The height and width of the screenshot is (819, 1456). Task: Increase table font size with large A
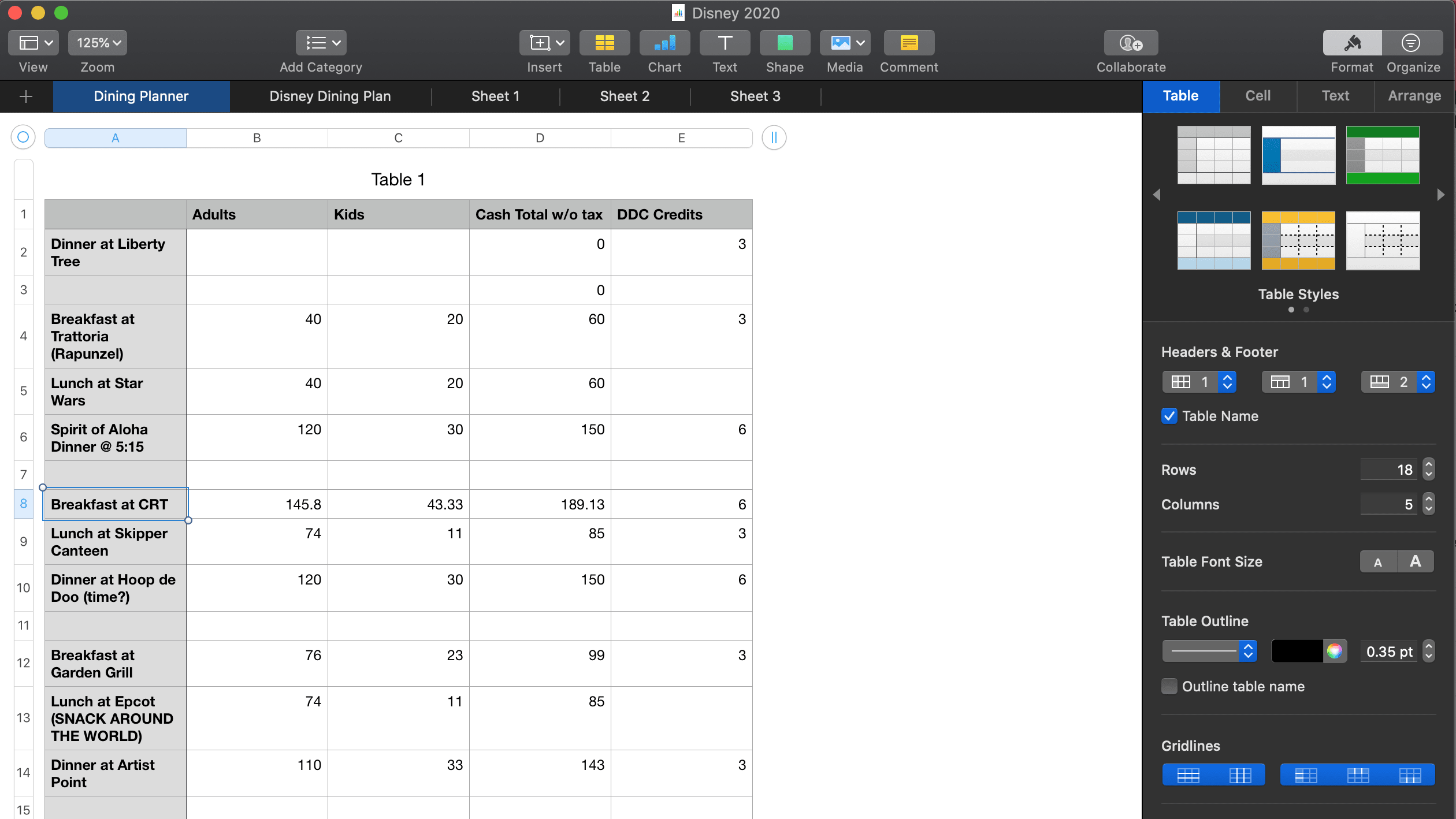click(1415, 561)
